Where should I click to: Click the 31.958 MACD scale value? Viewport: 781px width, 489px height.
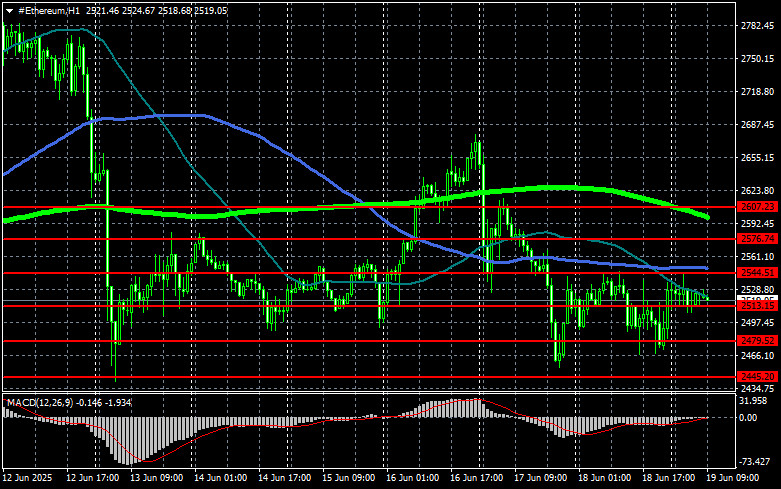[753, 401]
